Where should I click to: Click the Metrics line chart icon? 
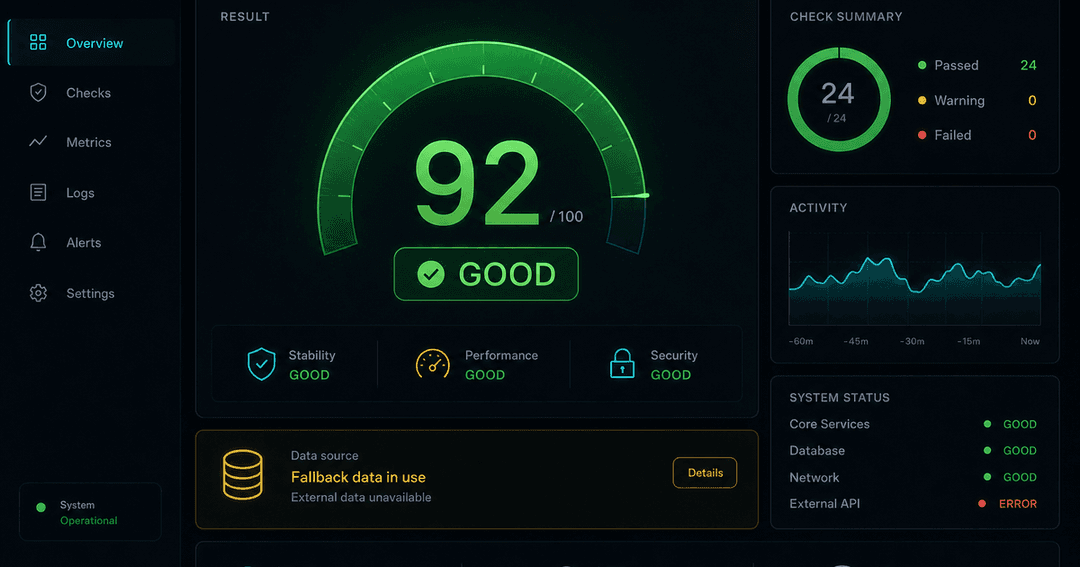click(x=39, y=141)
